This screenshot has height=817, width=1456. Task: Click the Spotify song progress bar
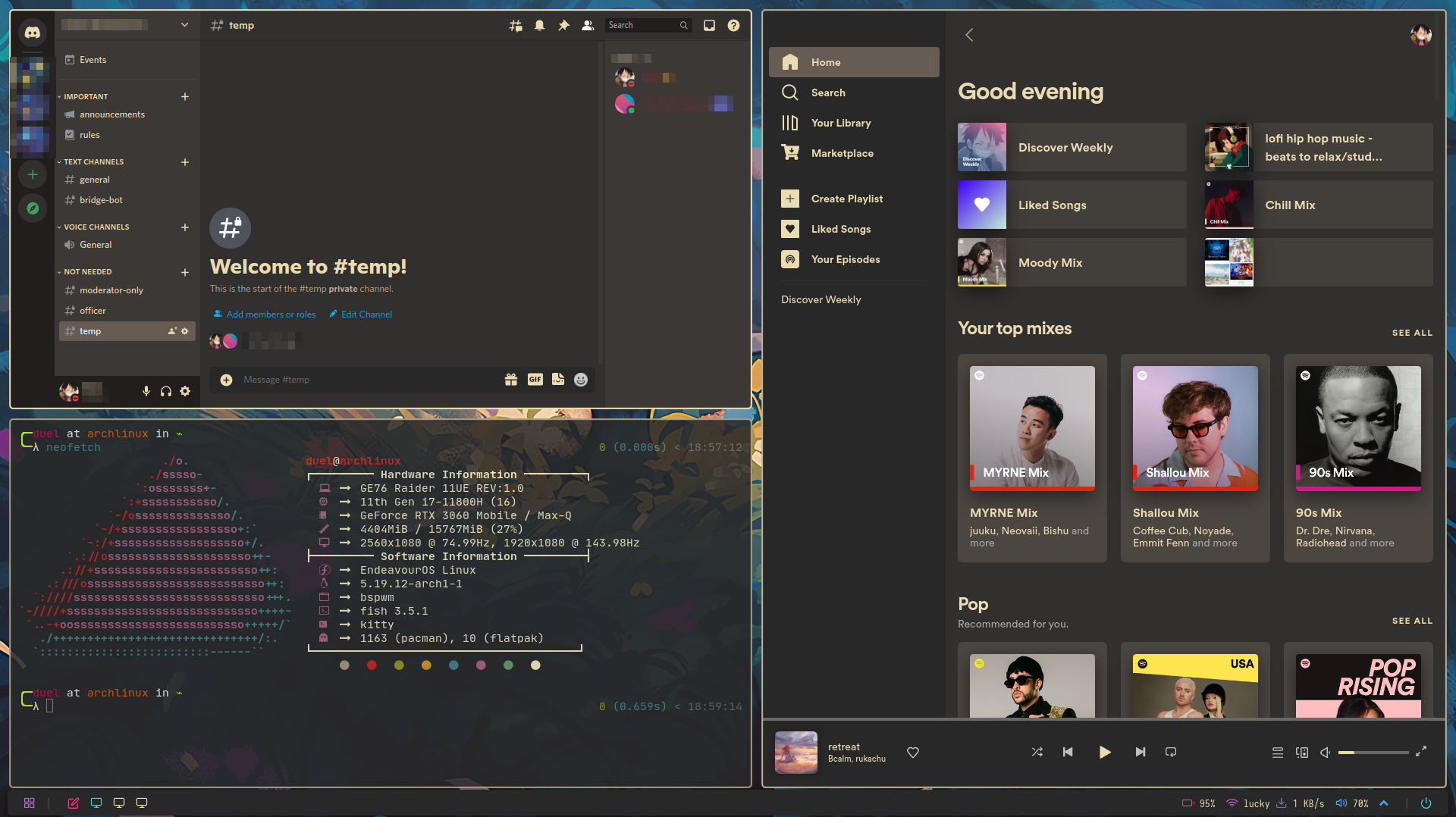(1104, 718)
